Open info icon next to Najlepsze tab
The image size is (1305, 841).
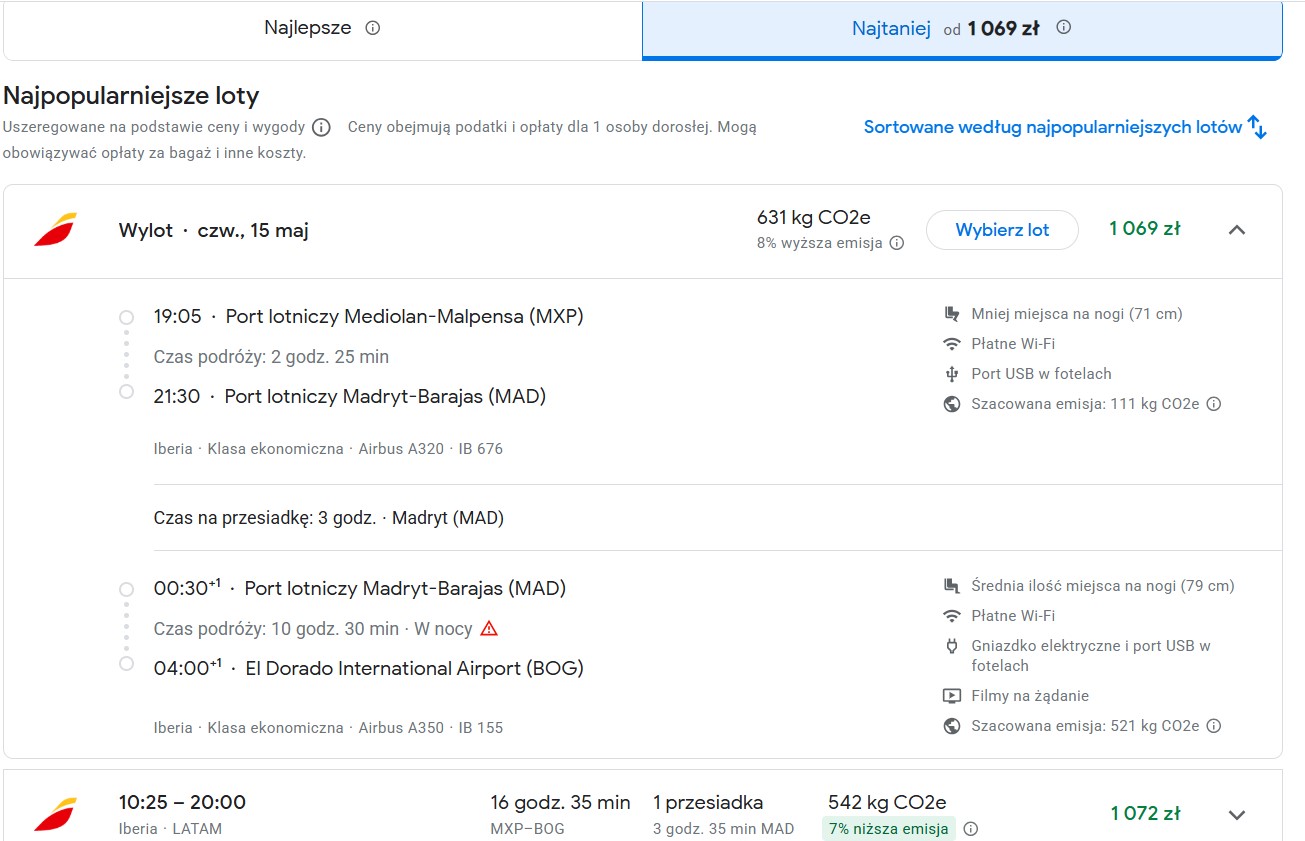[x=373, y=28]
